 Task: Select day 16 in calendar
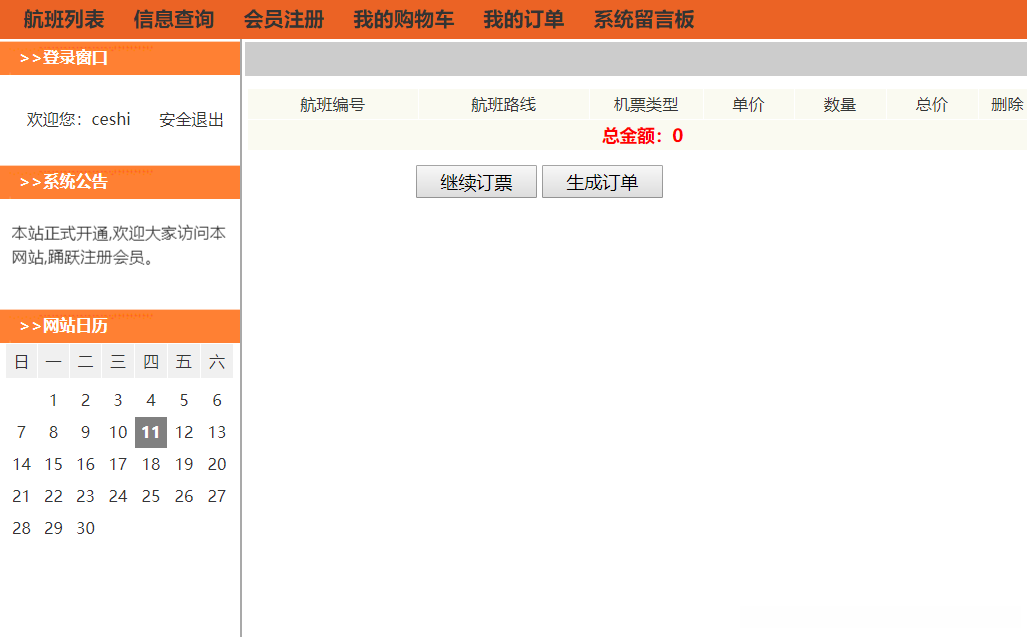[85, 464]
